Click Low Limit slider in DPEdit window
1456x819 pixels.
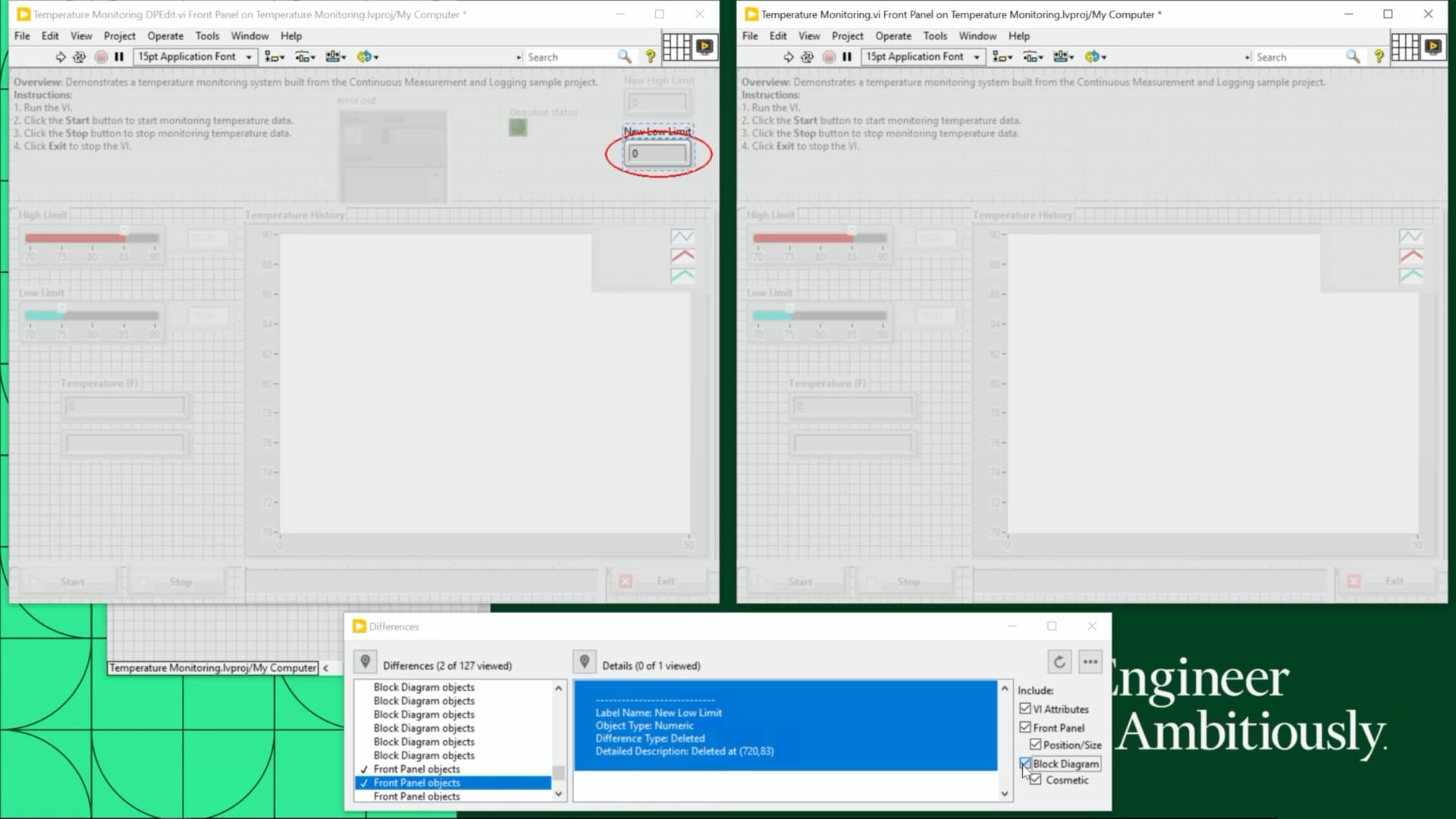[x=92, y=315]
